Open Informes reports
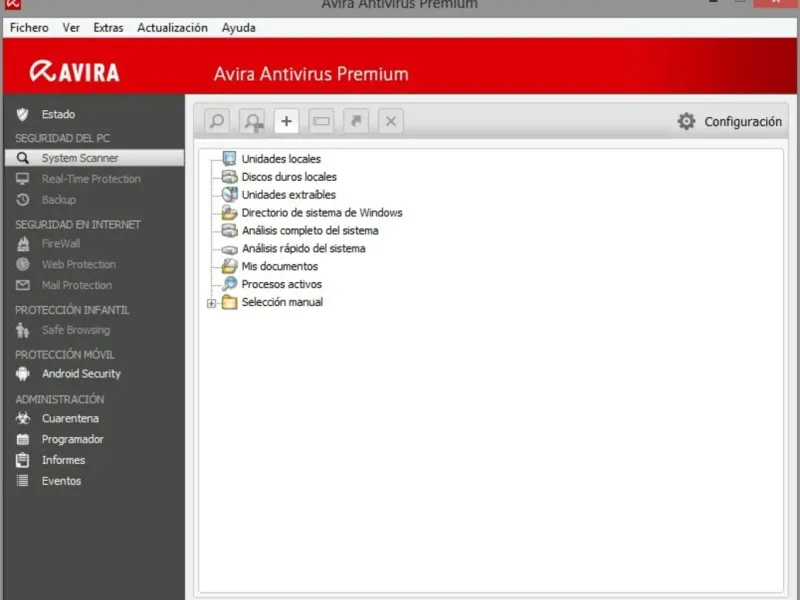The width and height of the screenshot is (800, 600). pyautogui.click(x=63, y=461)
